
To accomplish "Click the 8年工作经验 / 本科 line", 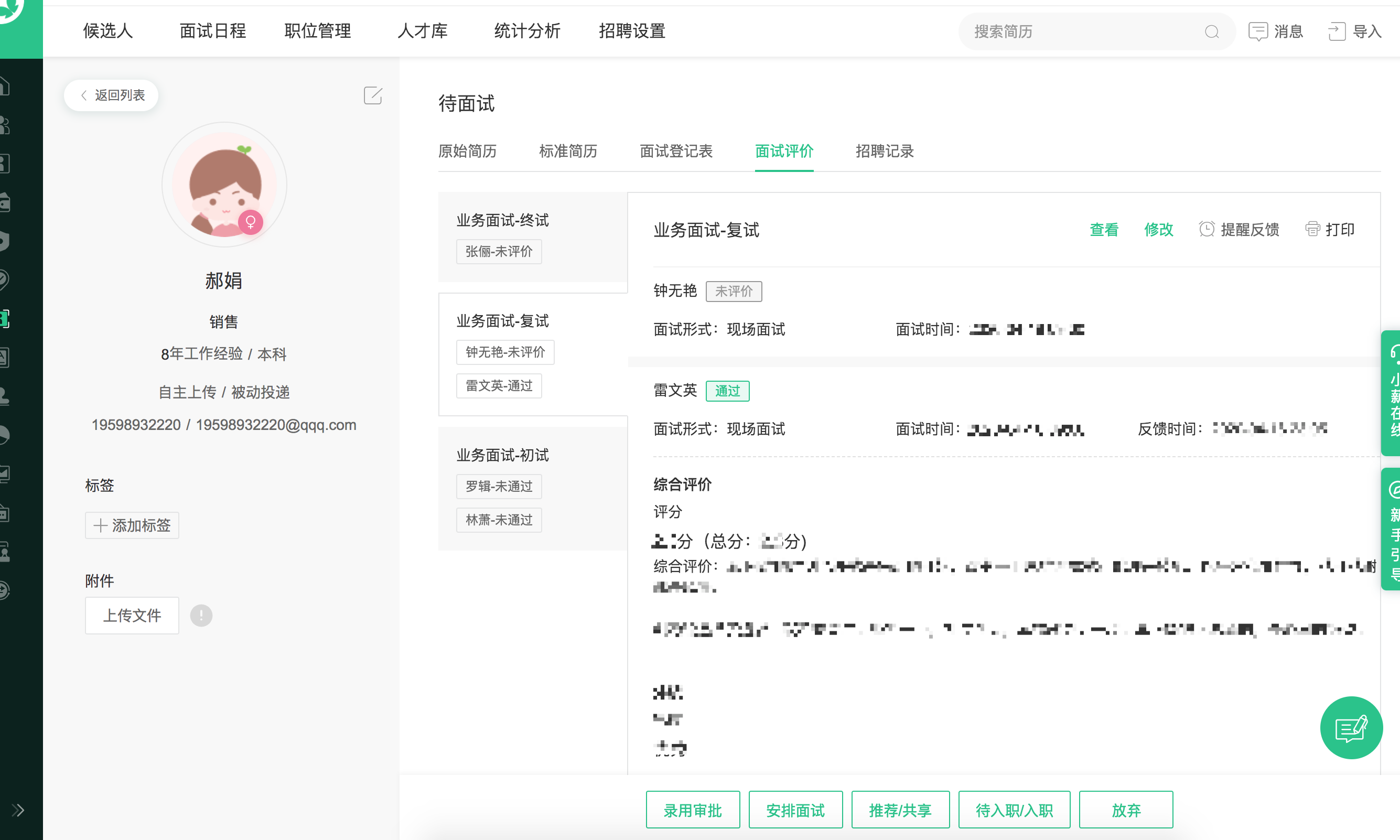I will click(223, 354).
